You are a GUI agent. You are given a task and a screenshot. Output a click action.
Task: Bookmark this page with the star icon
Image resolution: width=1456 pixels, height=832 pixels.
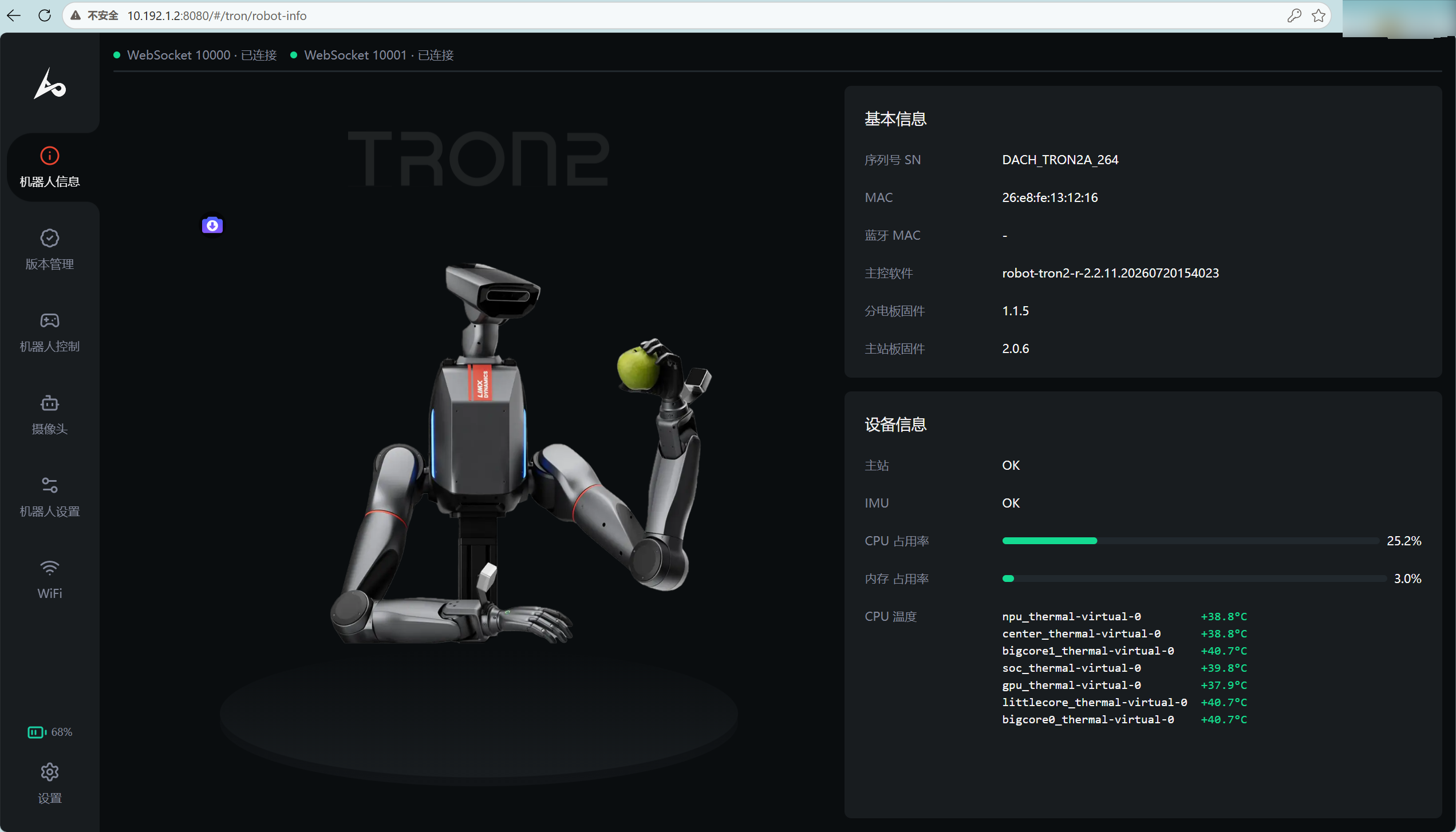pyautogui.click(x=1319, y=15)
